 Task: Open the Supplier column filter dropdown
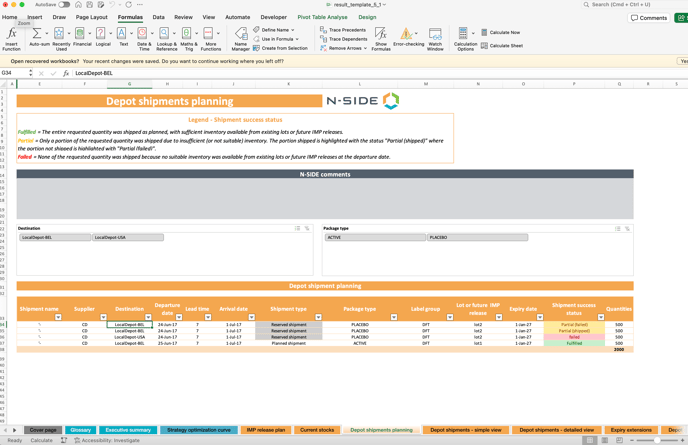coord(103,317)
